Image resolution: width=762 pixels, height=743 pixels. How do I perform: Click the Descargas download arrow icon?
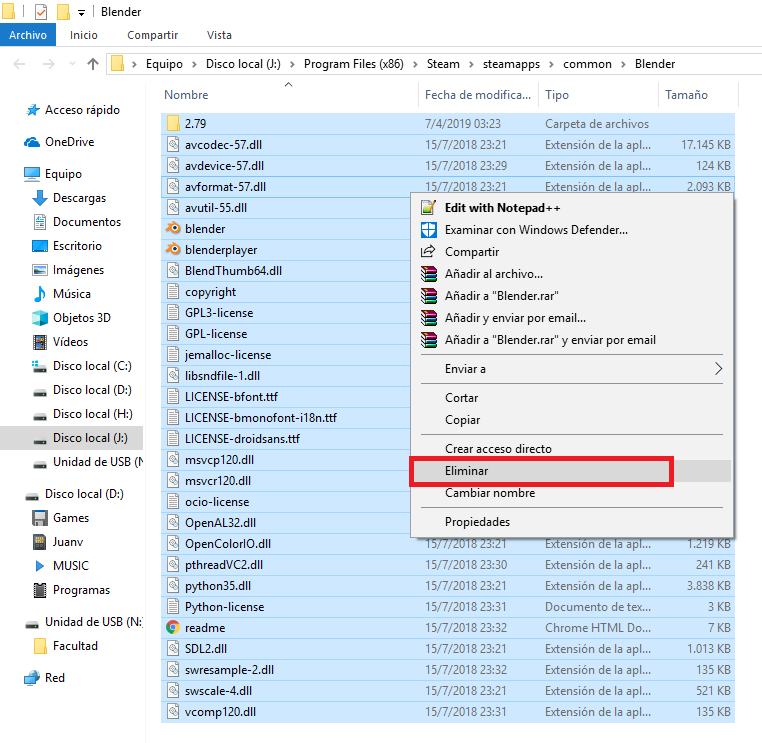click(40, 198)
